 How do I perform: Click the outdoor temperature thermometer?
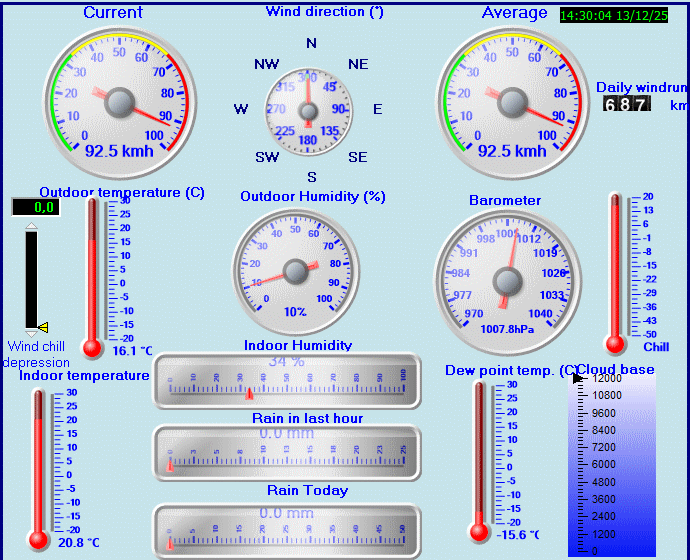[x=93, y=275]
